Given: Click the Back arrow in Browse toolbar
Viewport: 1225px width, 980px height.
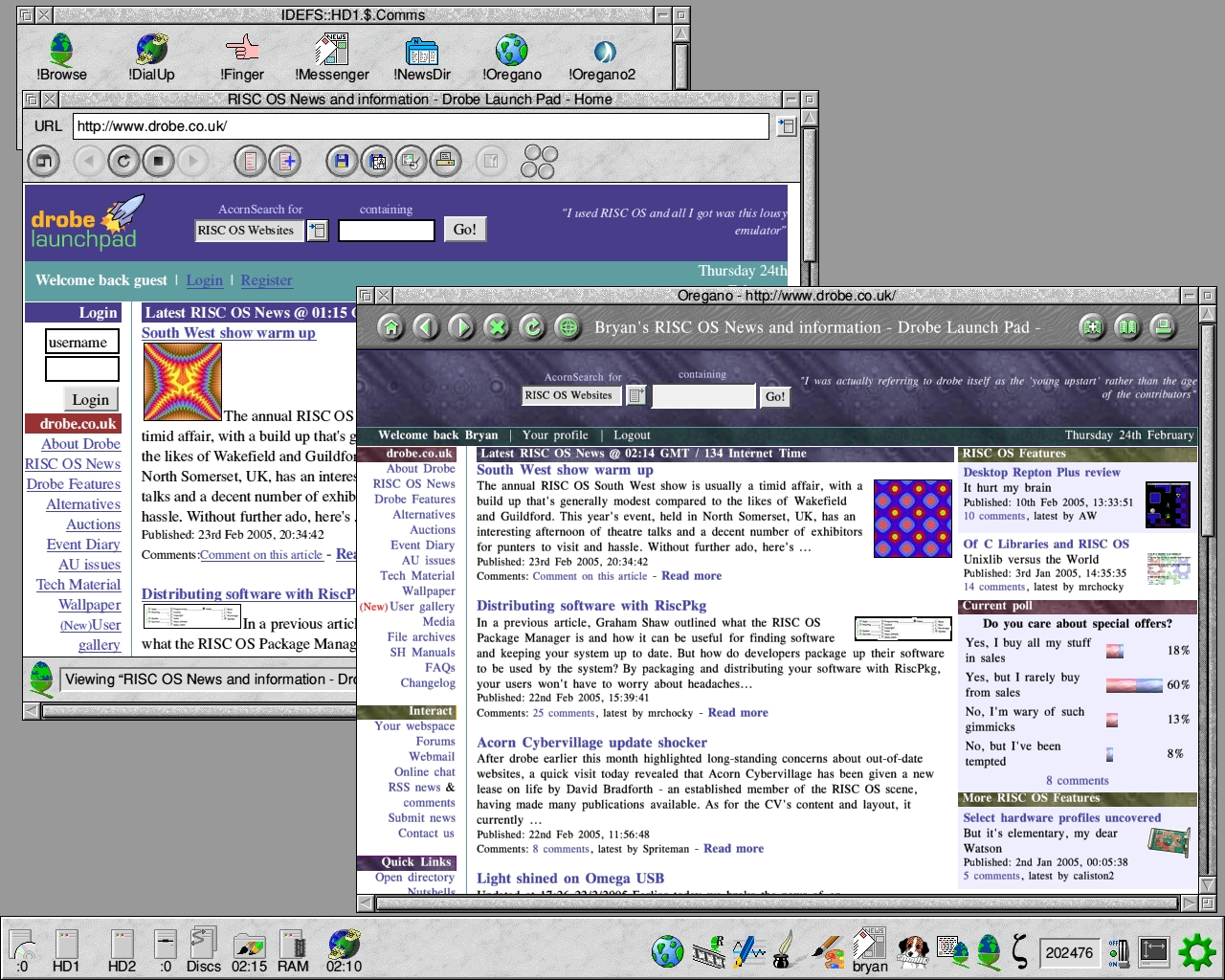Looking at the screenshot, I should click(x=89, y=161).
